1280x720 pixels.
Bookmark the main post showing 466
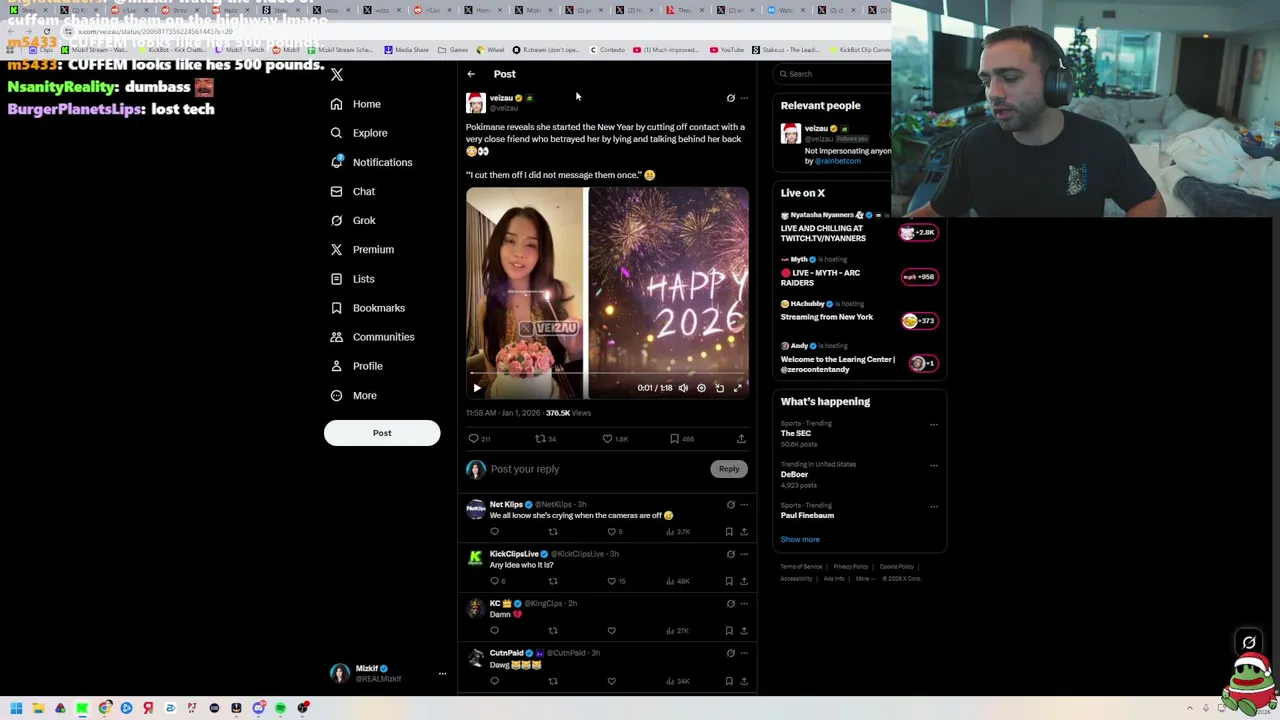681,439
